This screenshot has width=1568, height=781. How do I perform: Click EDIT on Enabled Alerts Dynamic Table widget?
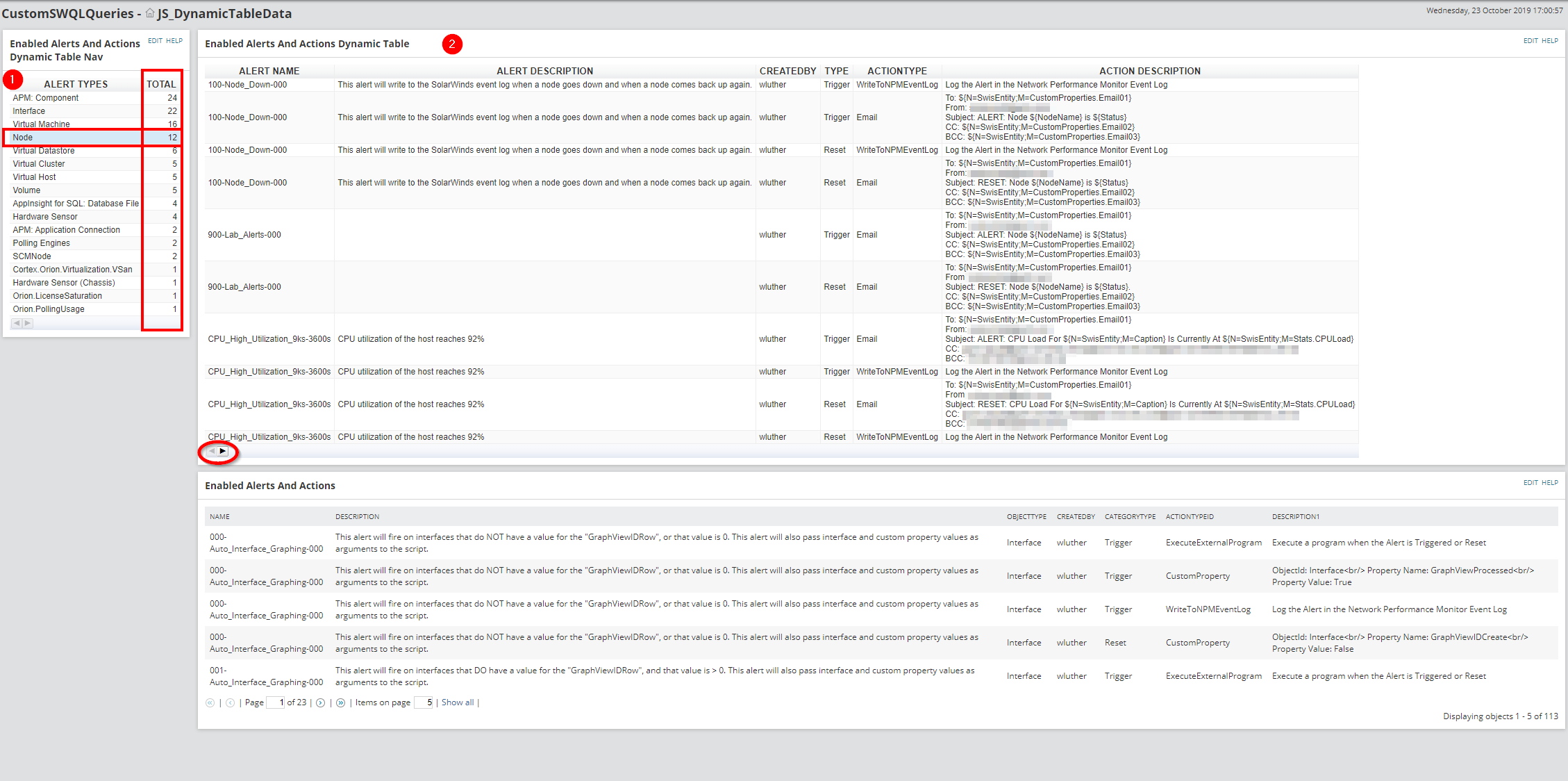1531,41
